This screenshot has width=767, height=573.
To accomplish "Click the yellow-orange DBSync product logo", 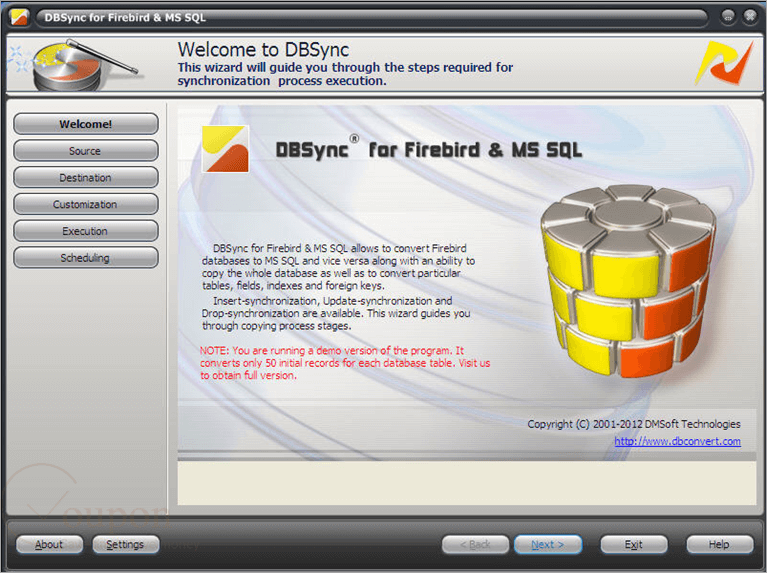I will pos(226,149).
